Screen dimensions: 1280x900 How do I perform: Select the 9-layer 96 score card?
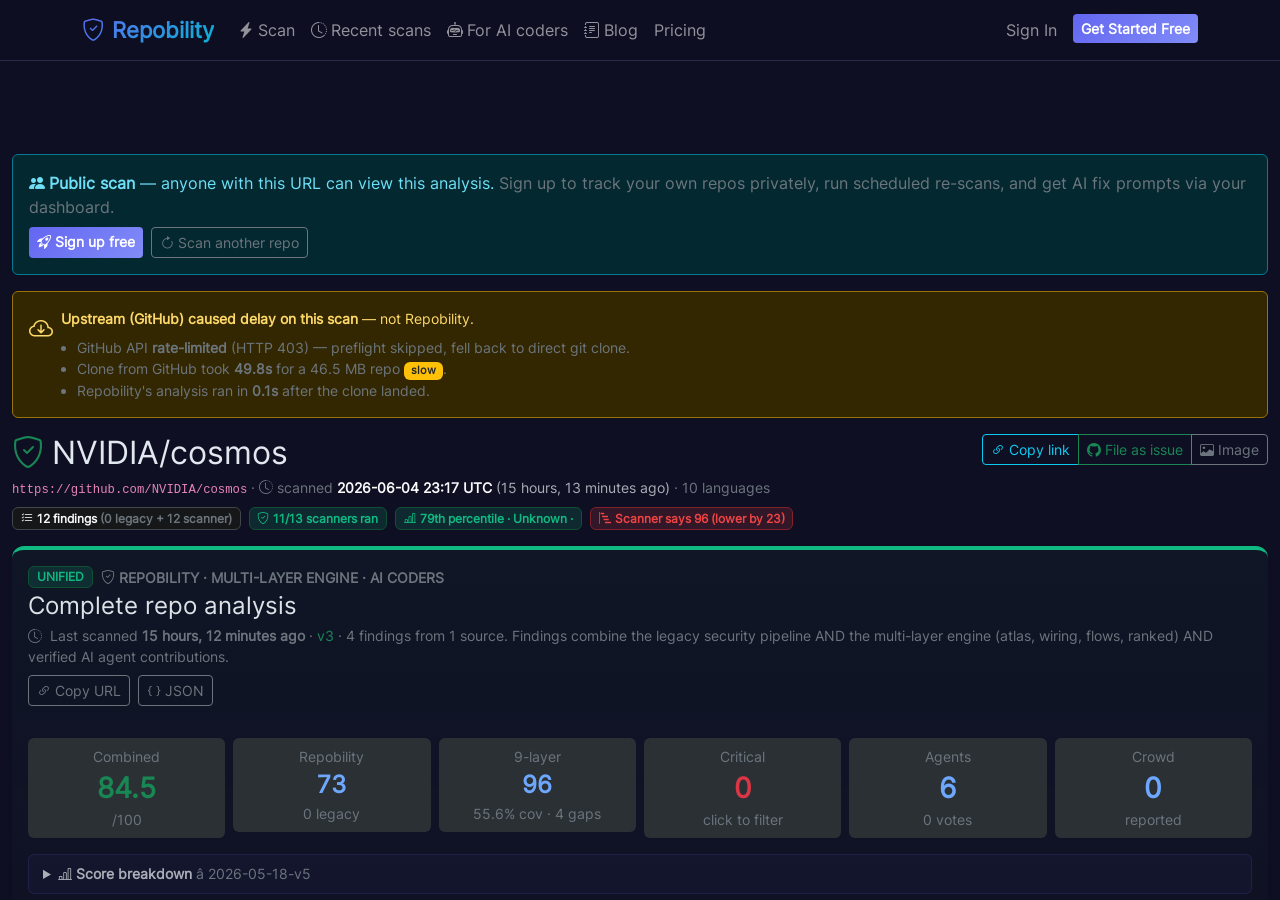[x=537, y=785]
